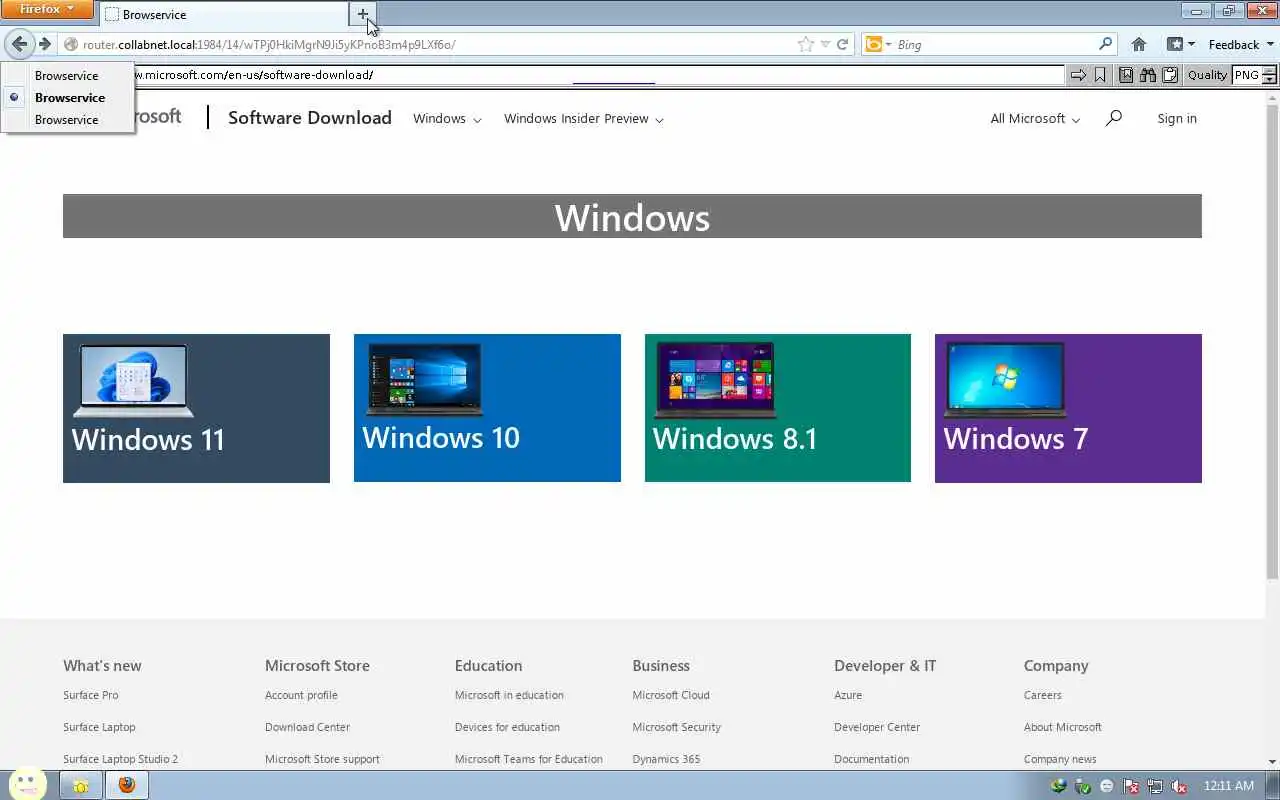Open the Microsoft site search icon
Image resolution: width=1280 pixels, height=800 pixels.
coord(1114,118)
